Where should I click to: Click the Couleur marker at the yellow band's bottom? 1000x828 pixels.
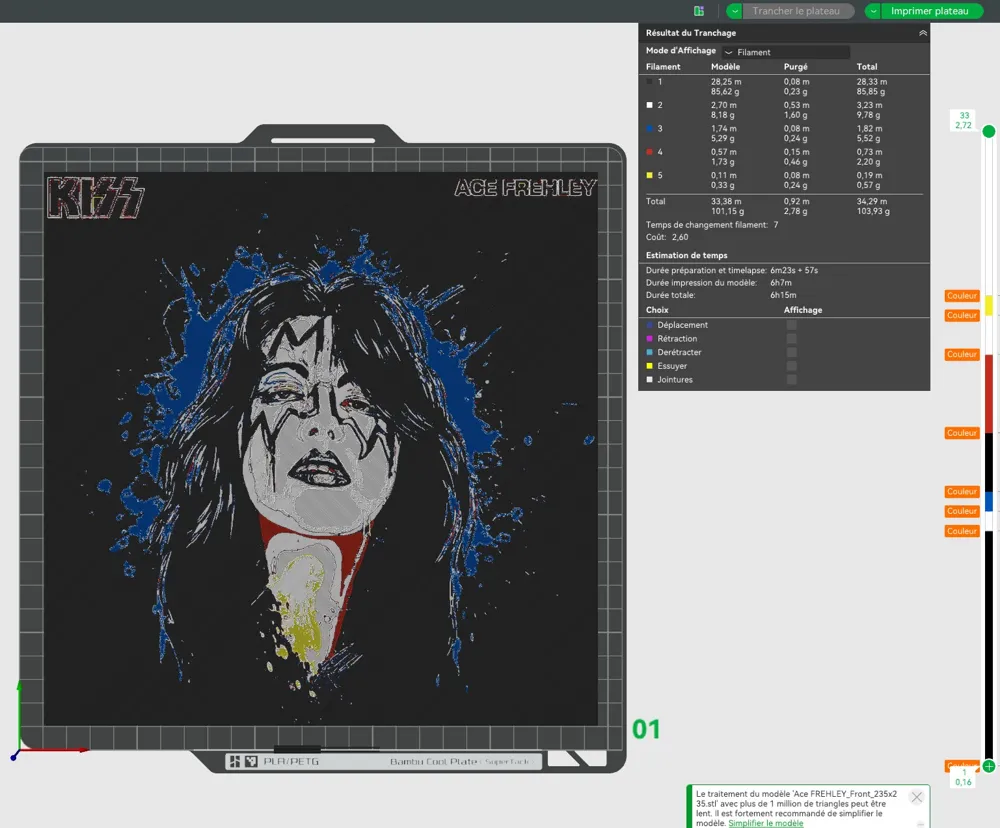pyautogui.click(x=962, y=315)
